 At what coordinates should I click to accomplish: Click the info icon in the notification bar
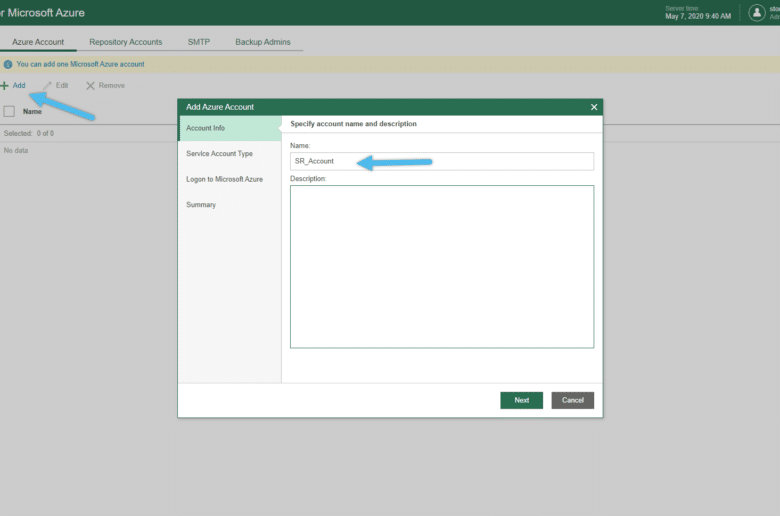[x=8, y=64]
